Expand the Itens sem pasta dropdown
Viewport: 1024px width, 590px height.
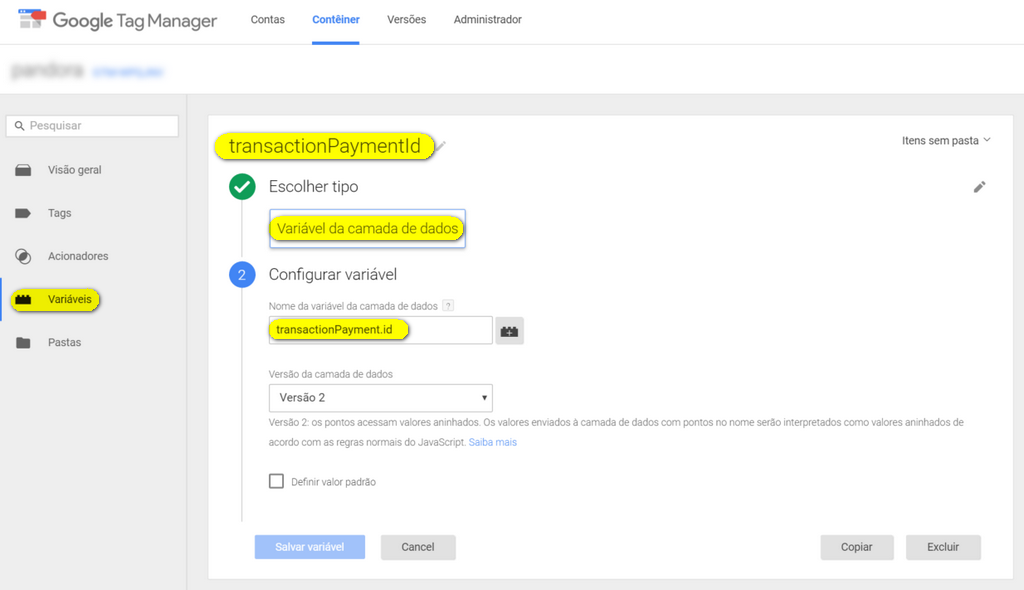click(944, 141)
